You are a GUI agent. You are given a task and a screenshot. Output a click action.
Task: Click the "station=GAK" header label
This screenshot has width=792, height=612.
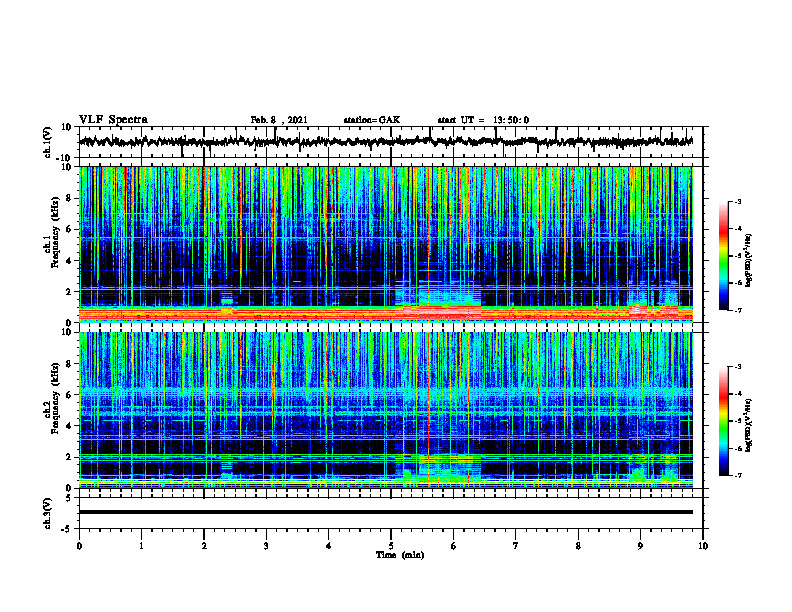point(372,120)
